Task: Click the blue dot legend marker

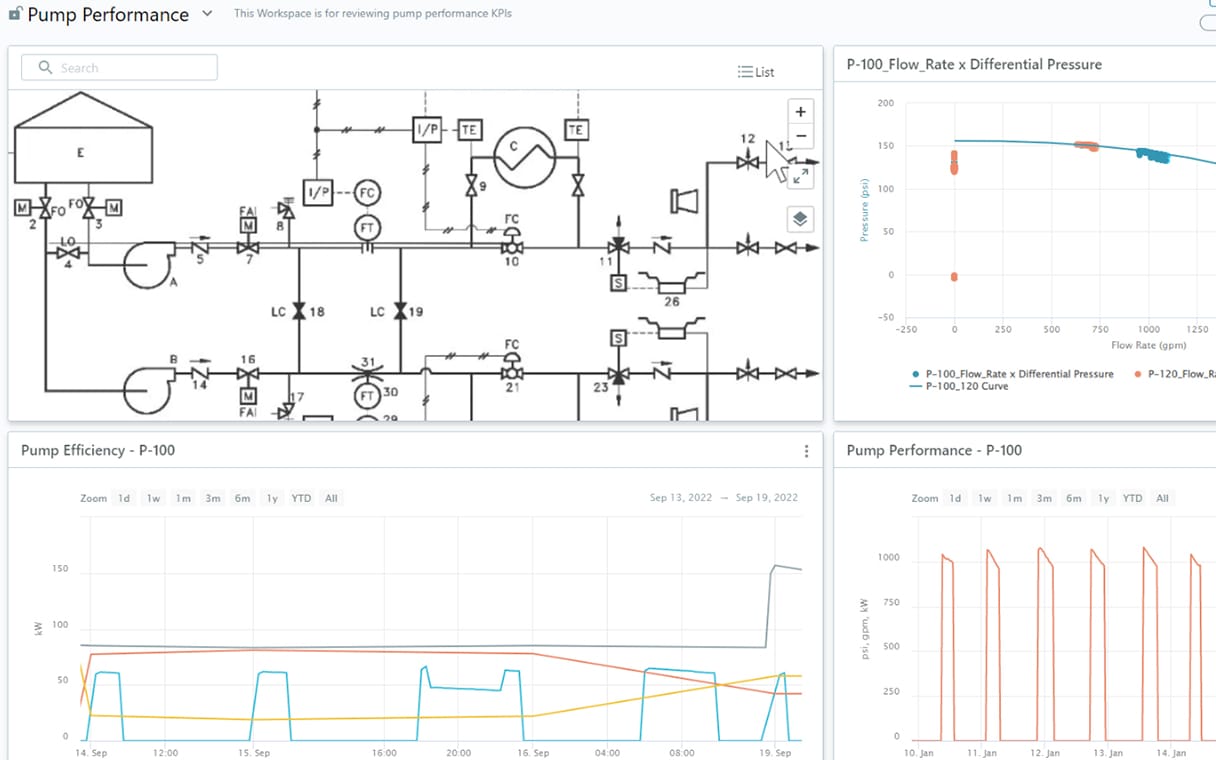Action: pos(916,374)
